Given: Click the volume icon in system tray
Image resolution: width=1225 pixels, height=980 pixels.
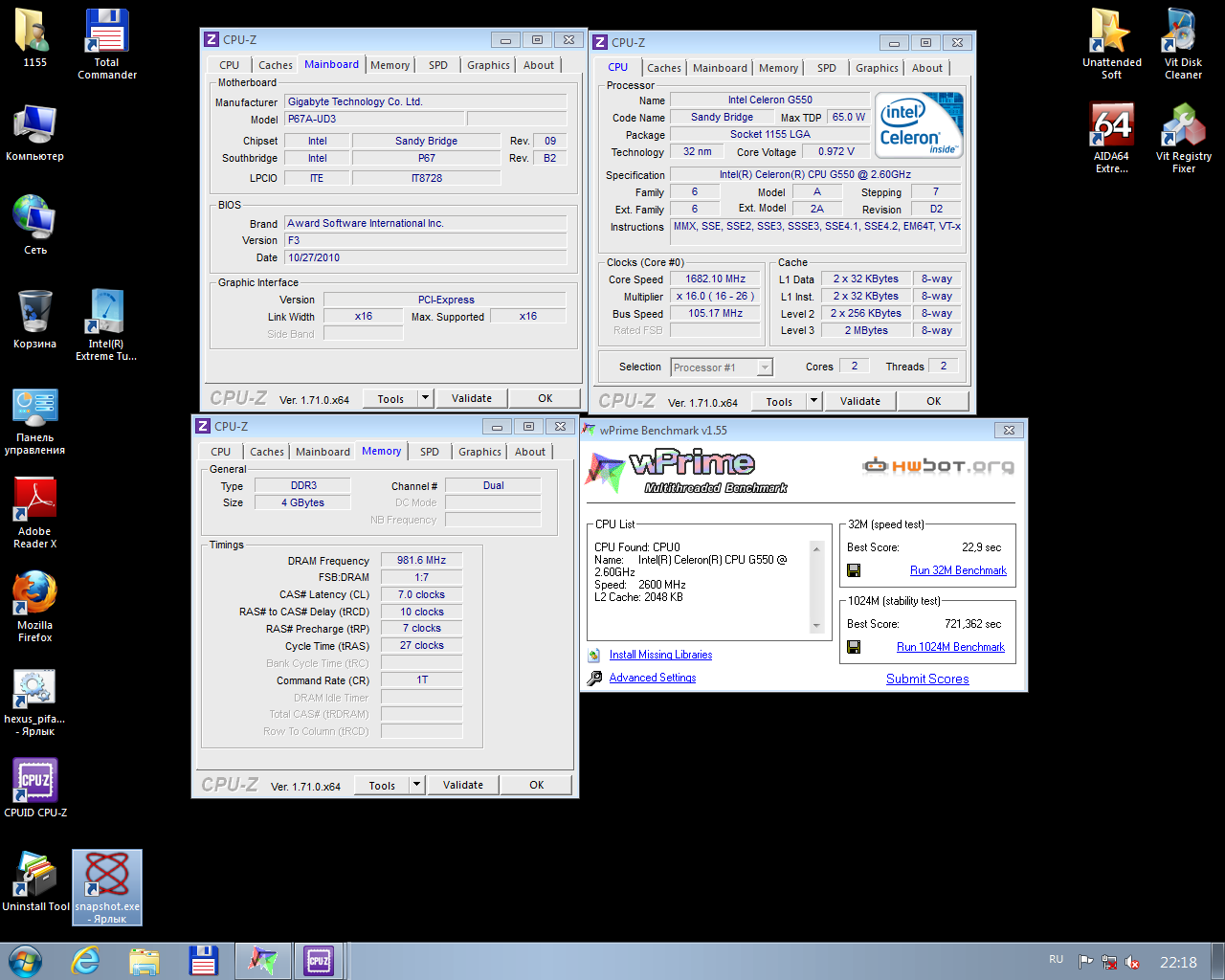Looking at the screenshot, I should [1133, 962].
